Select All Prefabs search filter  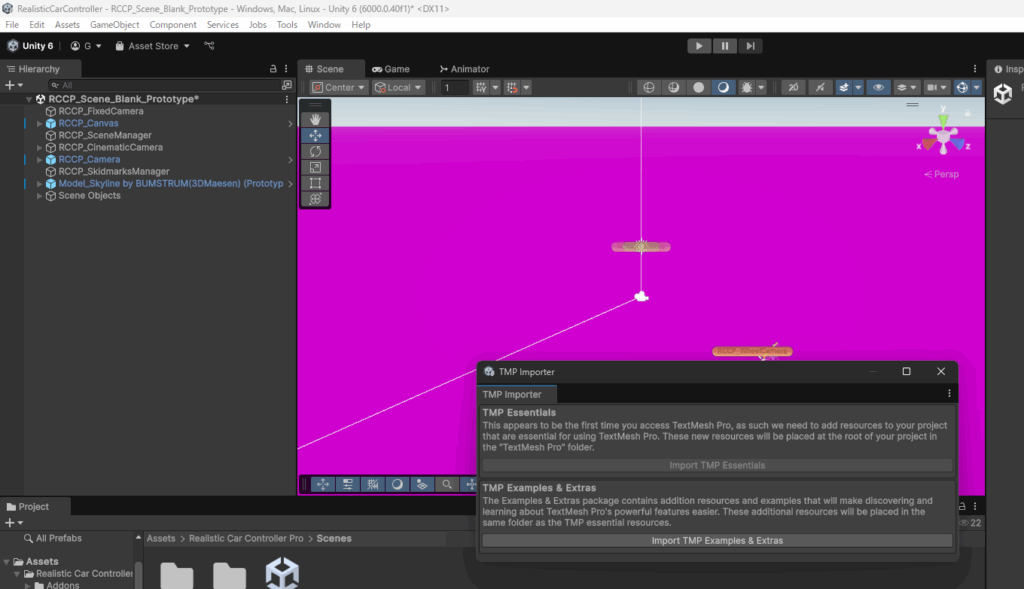(x=53, y=538)
